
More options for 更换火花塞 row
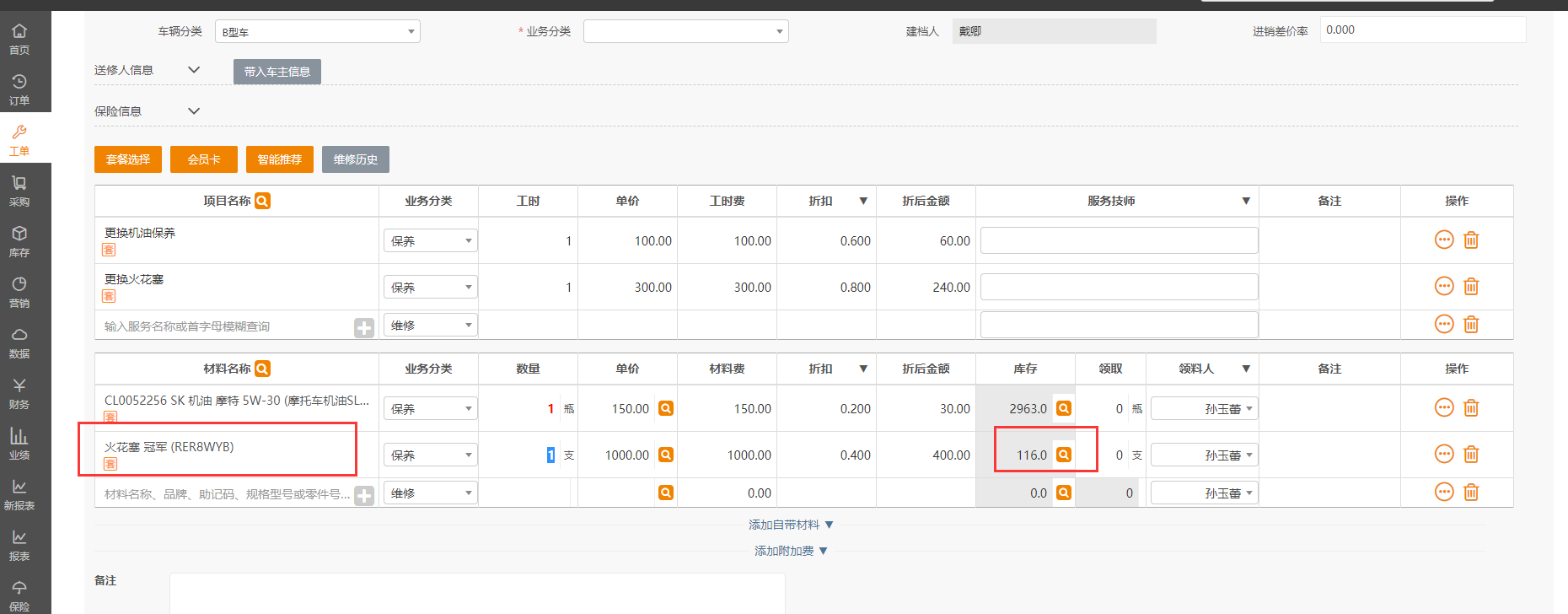tap(1444, 286)
